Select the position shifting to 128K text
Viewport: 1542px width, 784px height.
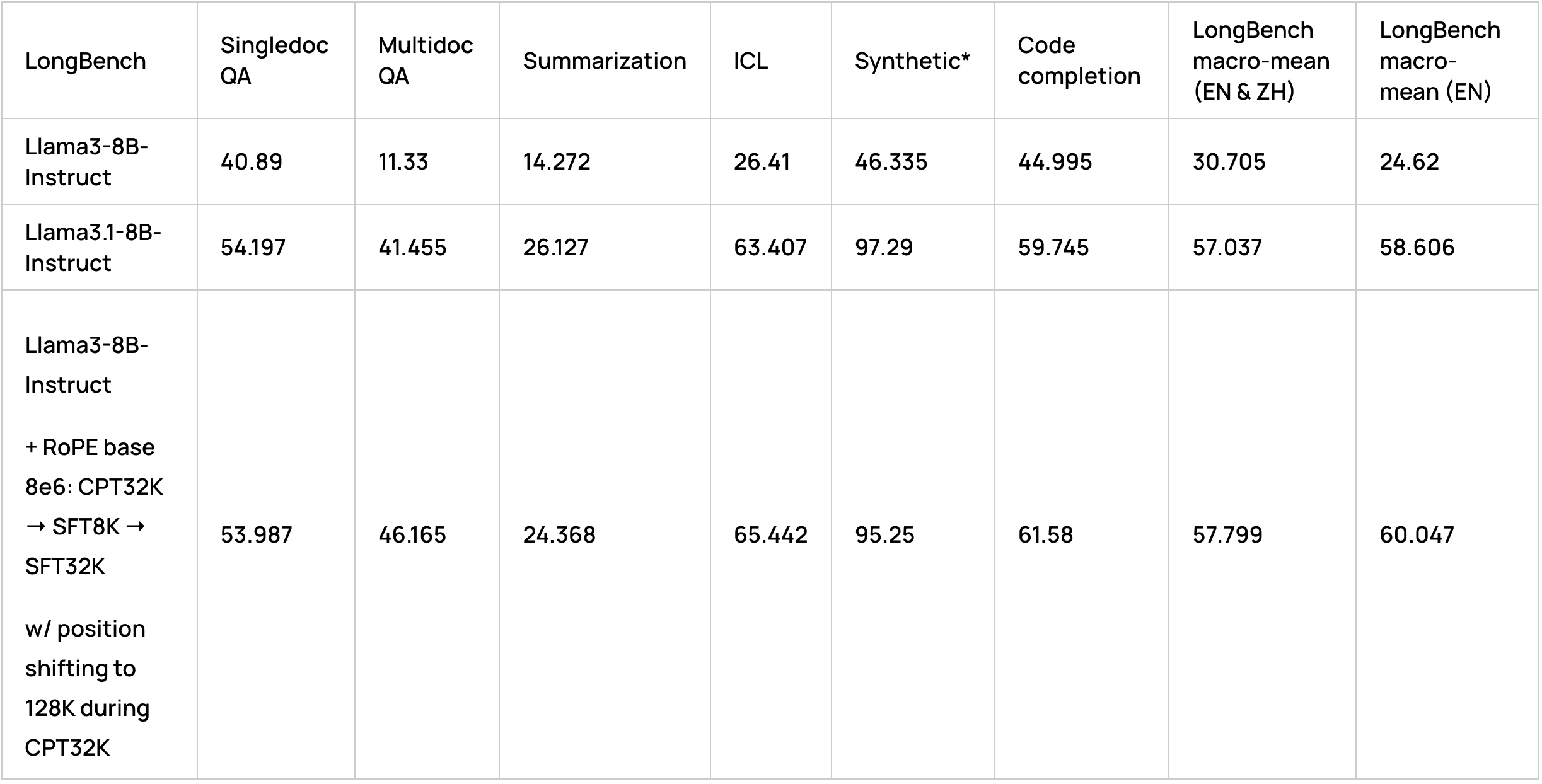click(87, 688)
